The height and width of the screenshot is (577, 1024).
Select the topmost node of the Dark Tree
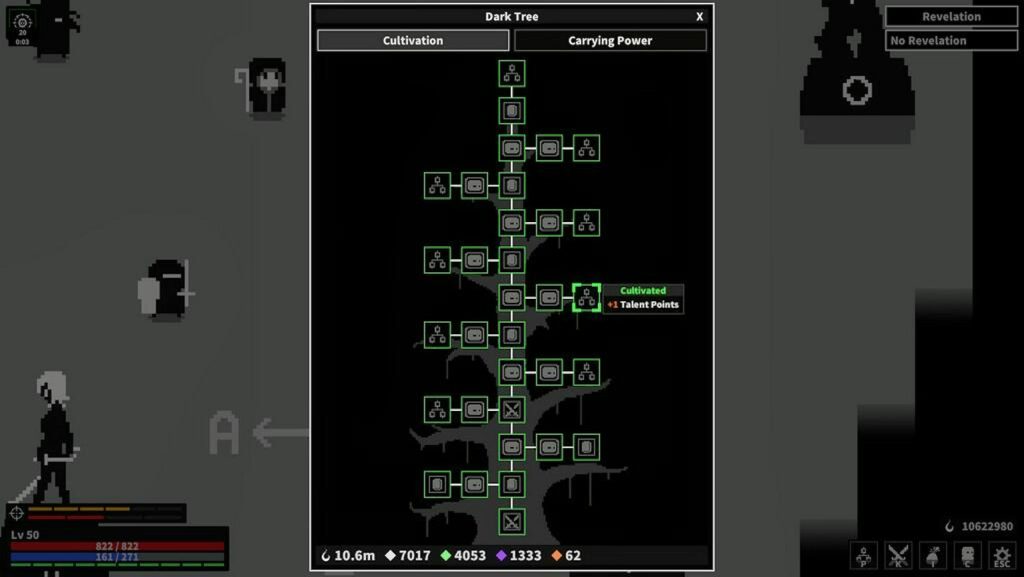pyautogui.click(x=512, y=74)
